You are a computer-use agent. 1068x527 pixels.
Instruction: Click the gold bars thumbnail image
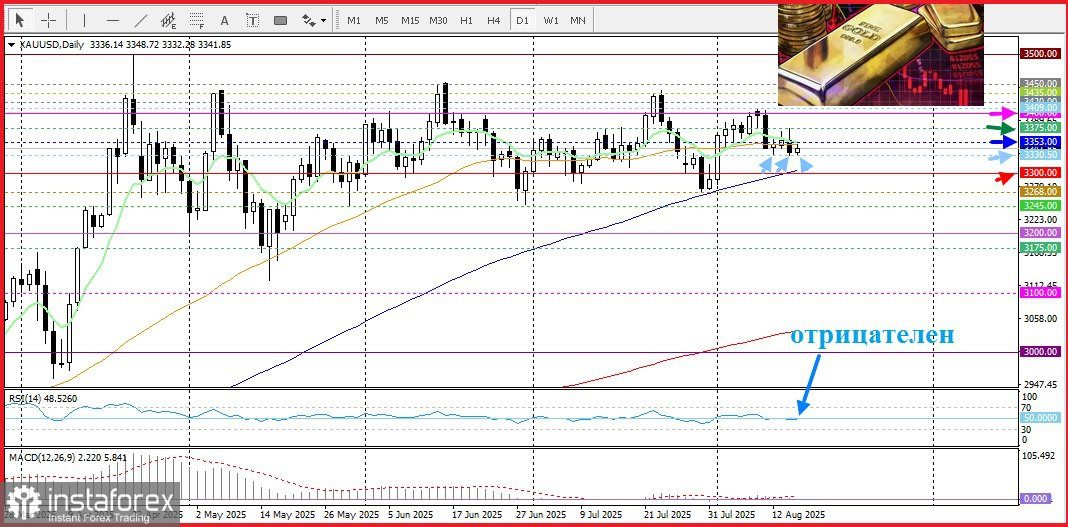880,55
